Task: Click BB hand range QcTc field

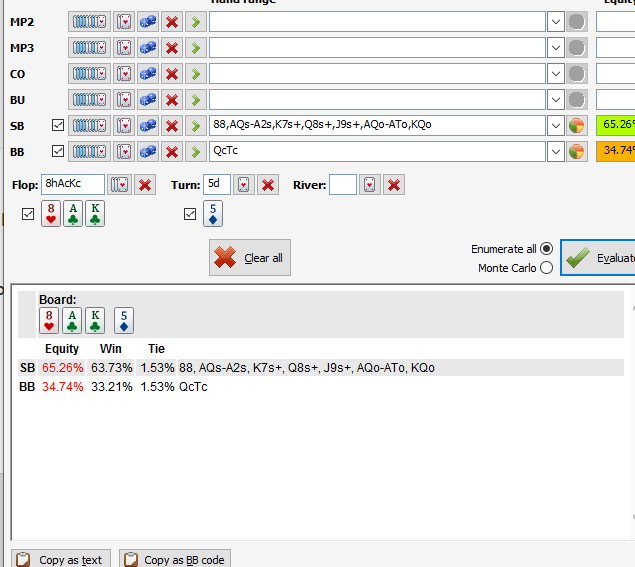Action: [377, 151]
